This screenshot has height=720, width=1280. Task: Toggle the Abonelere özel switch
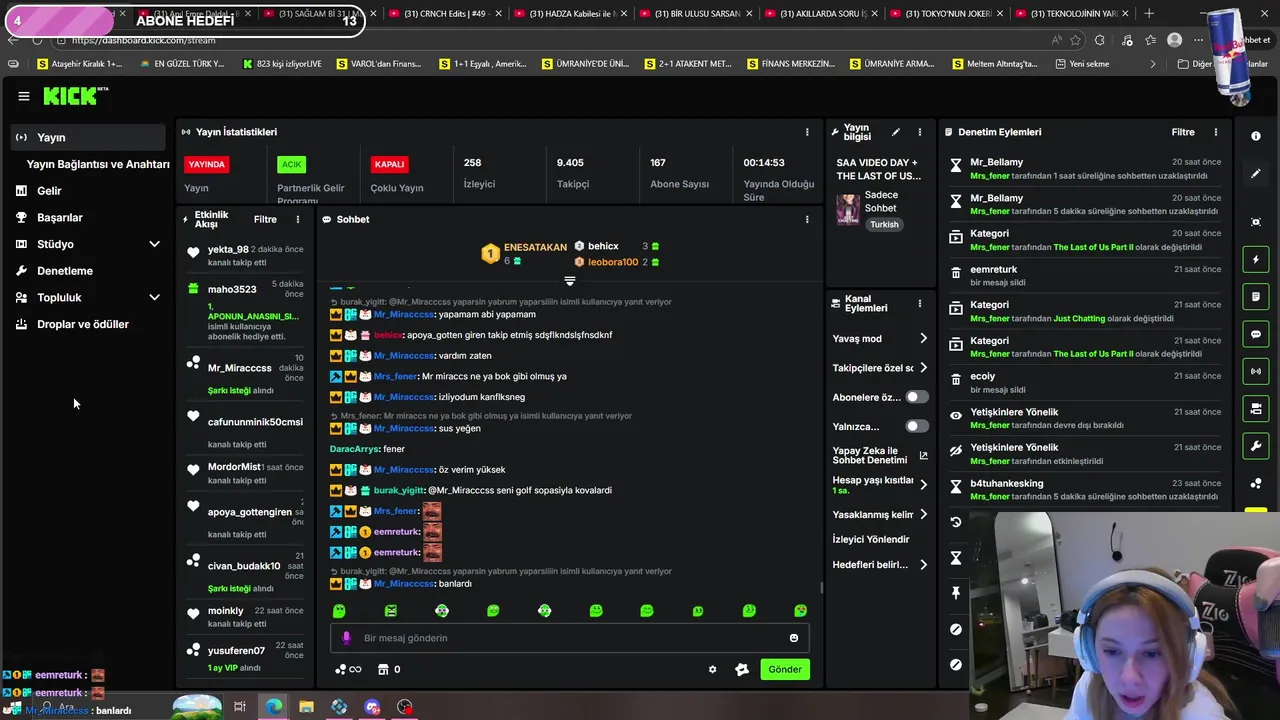(x=917, y=397)
